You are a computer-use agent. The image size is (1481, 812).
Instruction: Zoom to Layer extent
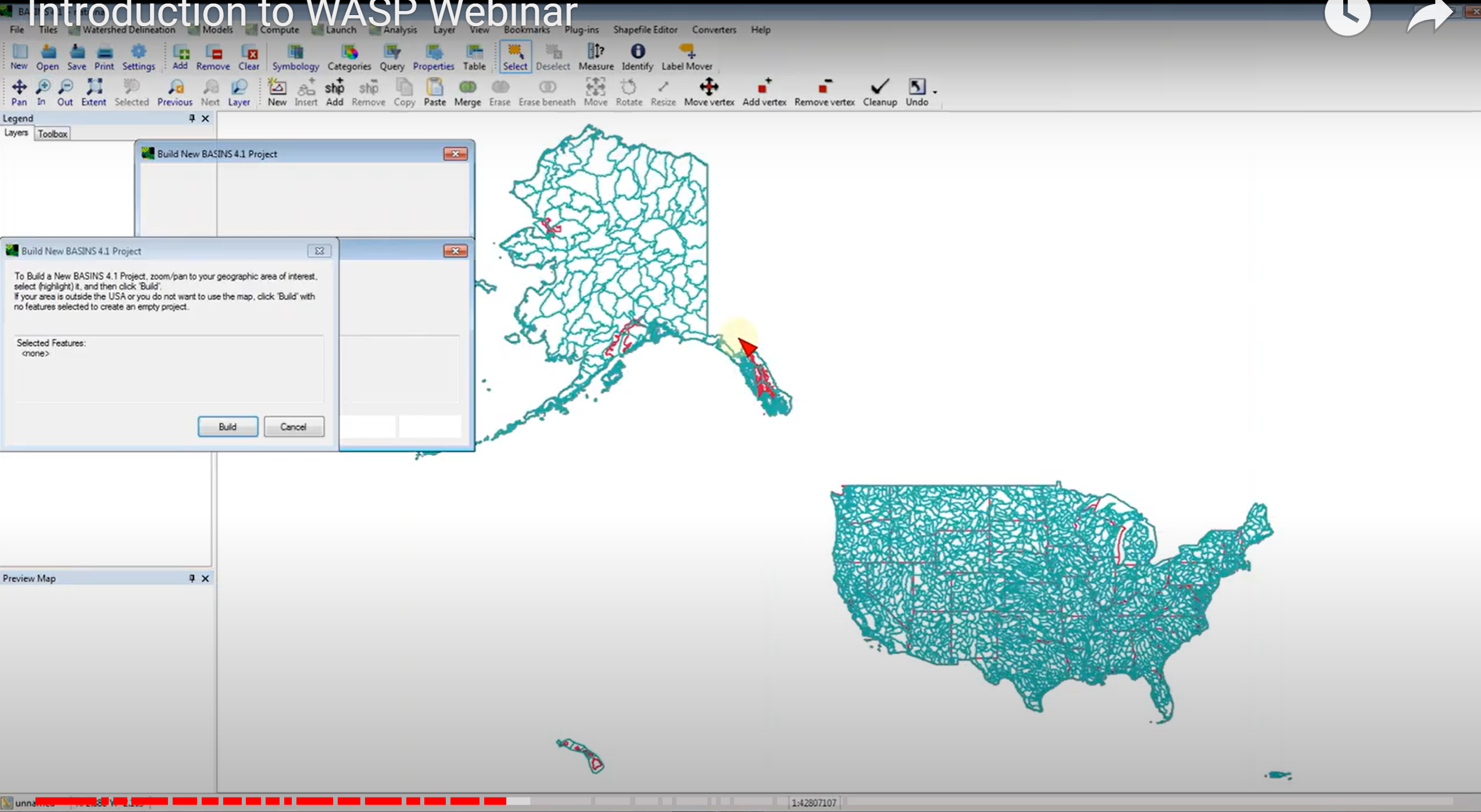239,92
